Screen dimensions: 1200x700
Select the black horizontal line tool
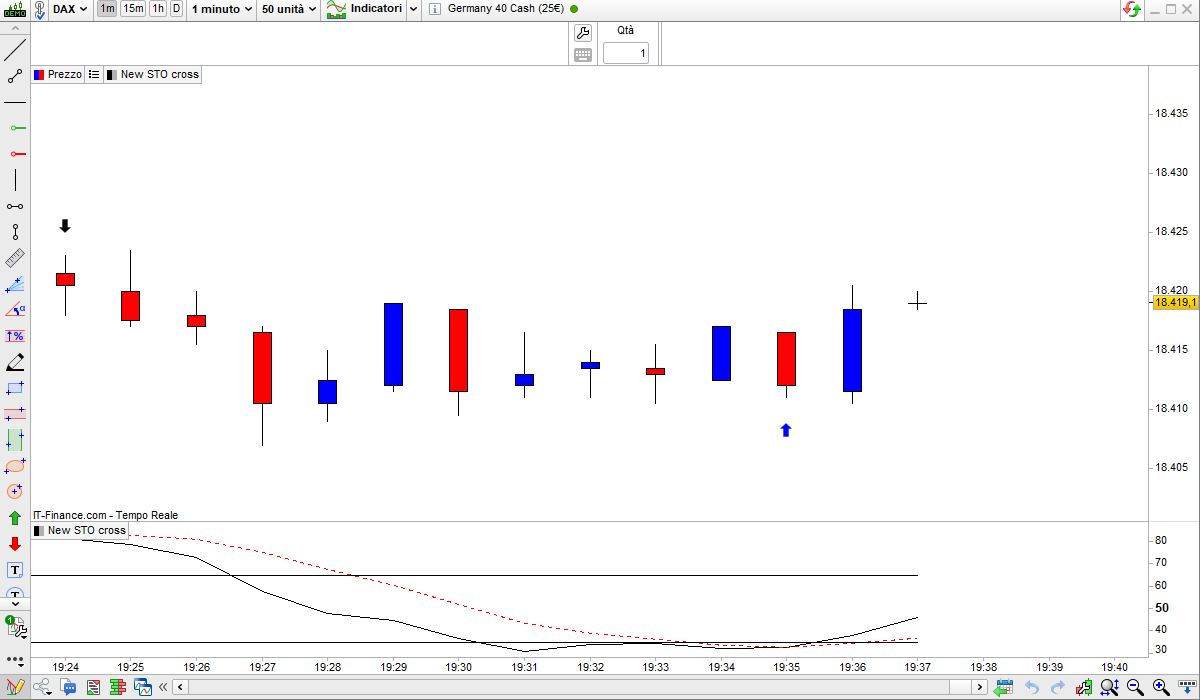15,102
